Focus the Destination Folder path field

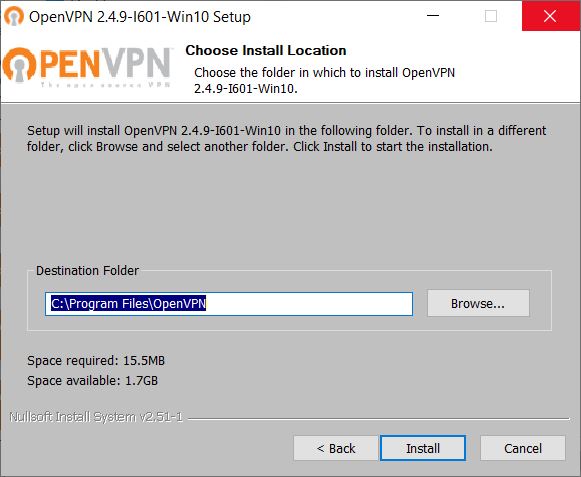[x=229, y=304]
